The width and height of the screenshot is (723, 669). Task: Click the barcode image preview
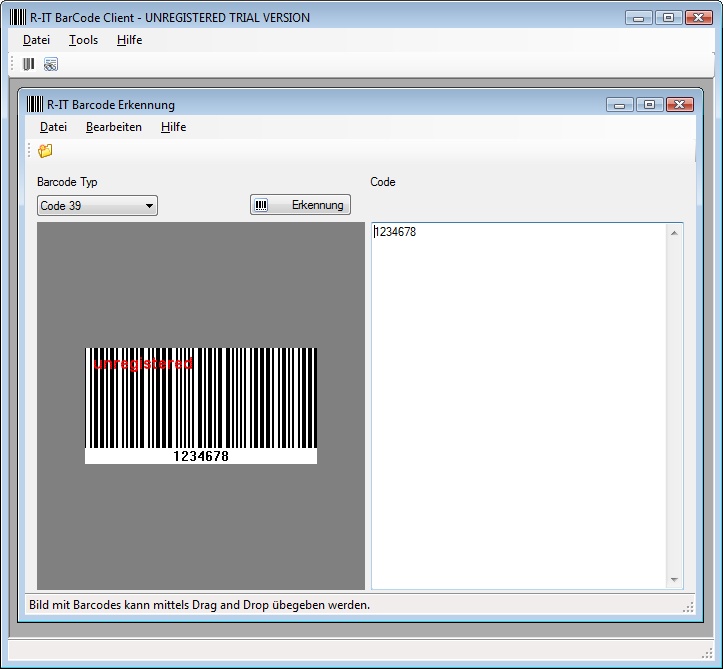pos(201,406)
